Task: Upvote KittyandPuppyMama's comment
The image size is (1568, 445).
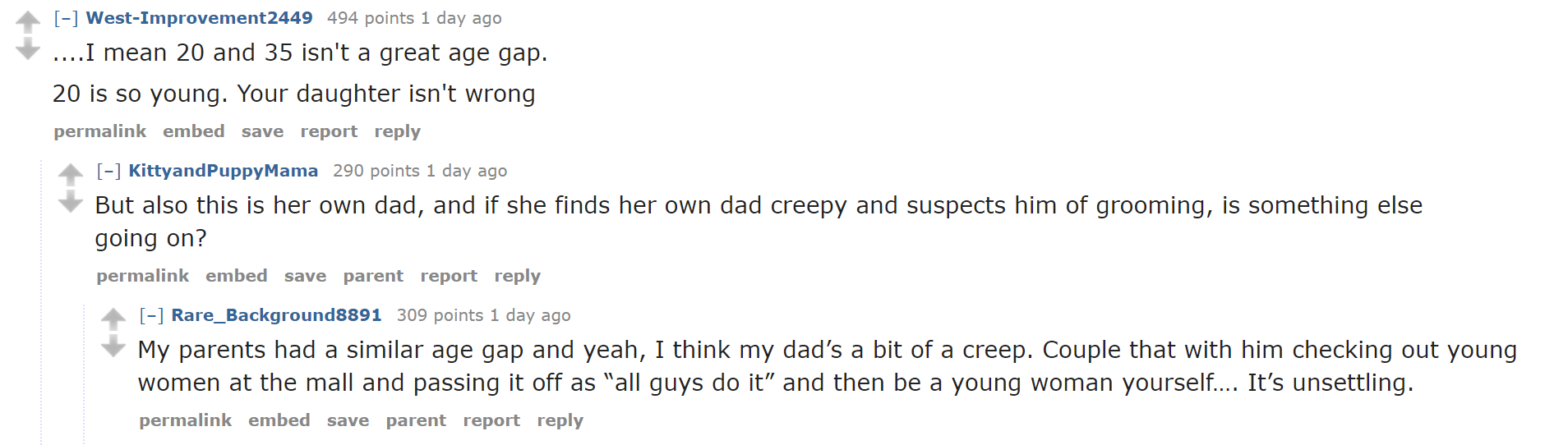Action: coord(71,174)
